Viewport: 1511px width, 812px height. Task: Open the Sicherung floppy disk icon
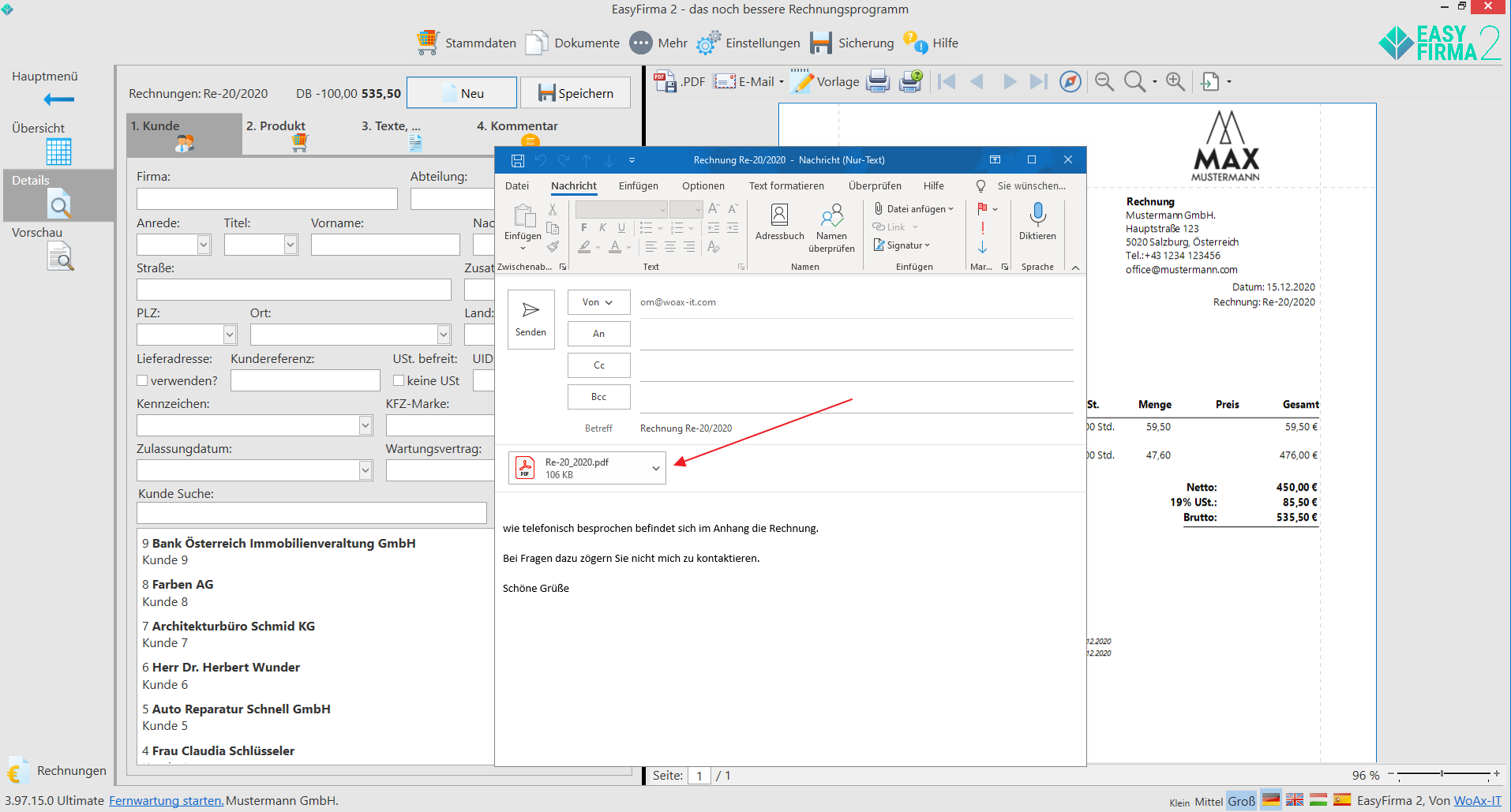click(821, 43)
